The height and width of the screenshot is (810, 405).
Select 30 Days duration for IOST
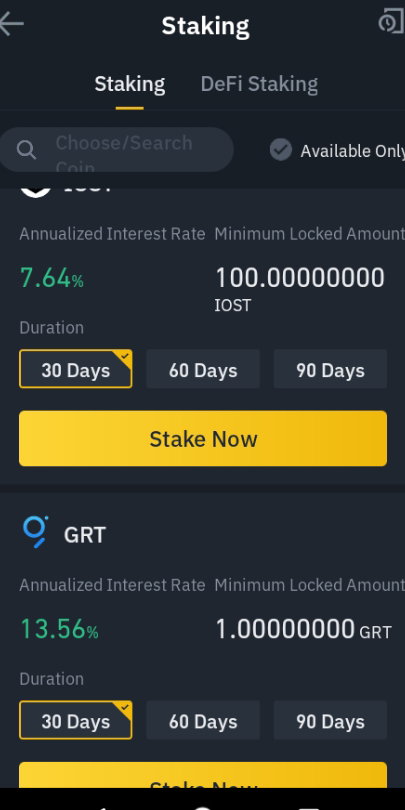click(76, 369)
